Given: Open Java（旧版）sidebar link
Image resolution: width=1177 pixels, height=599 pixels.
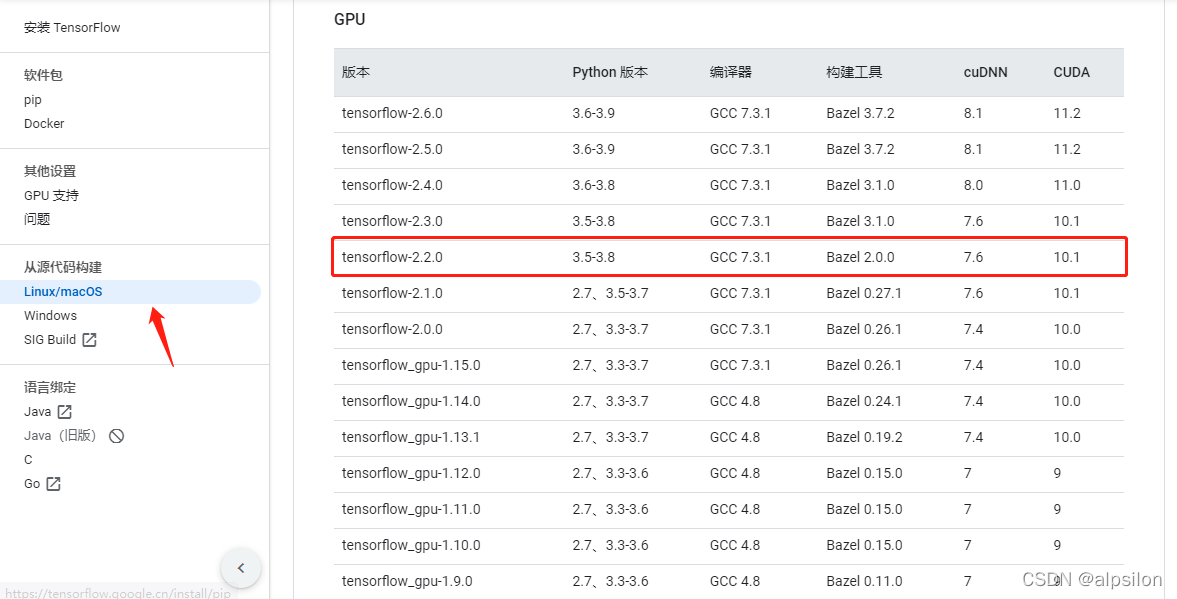Looking at the screenshot, I should [62, 435].
